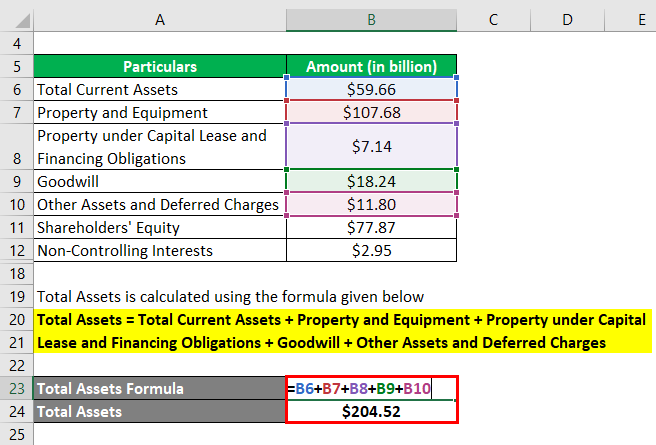
Task: Select the Shareholders' Equity cell
Action: [160, 228]
